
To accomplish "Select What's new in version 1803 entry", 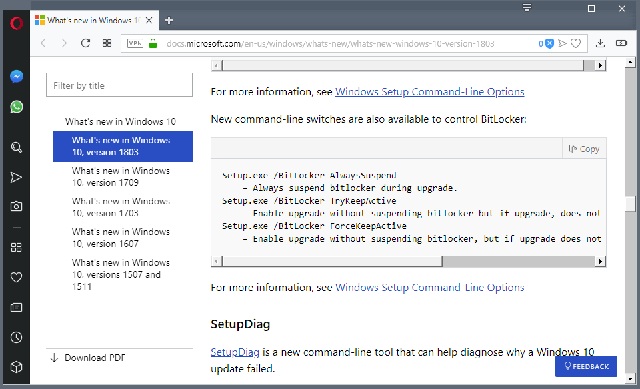I will pos(123,146).
